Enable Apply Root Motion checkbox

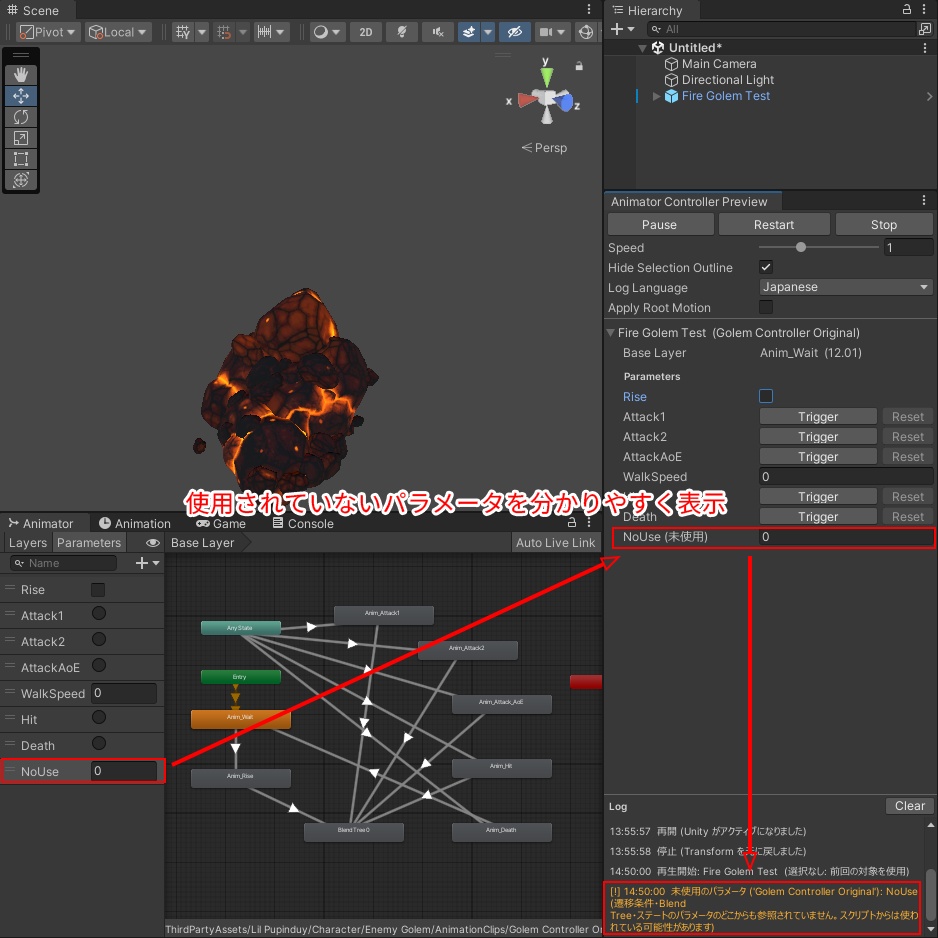tap(766, 307)
